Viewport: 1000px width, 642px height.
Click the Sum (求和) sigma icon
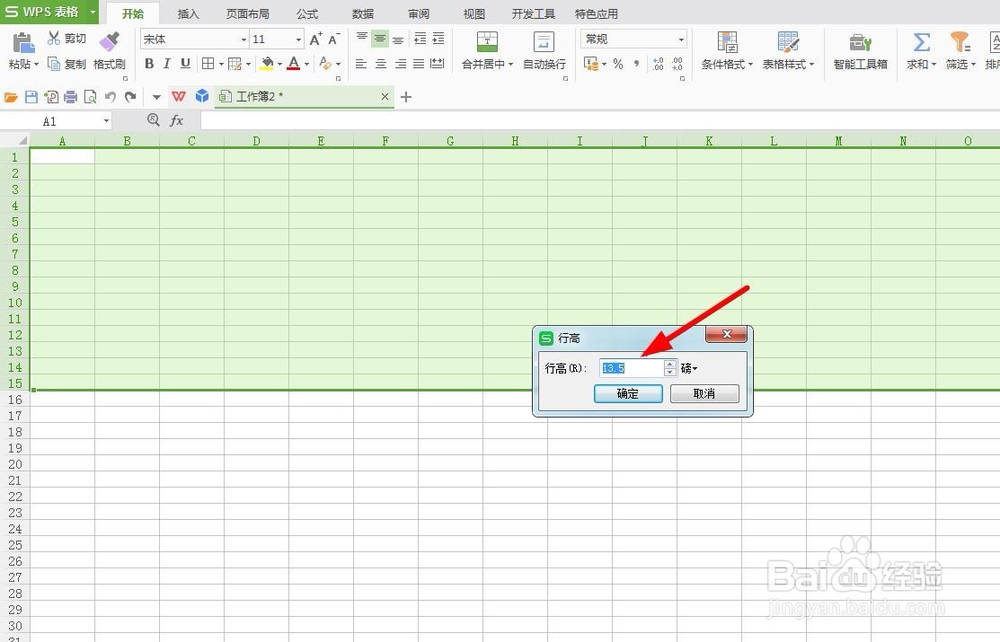(x=921, y=42)
